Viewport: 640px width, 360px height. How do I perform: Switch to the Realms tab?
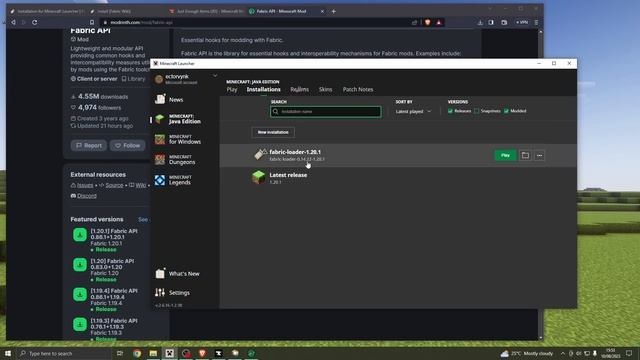pos(299,89)
